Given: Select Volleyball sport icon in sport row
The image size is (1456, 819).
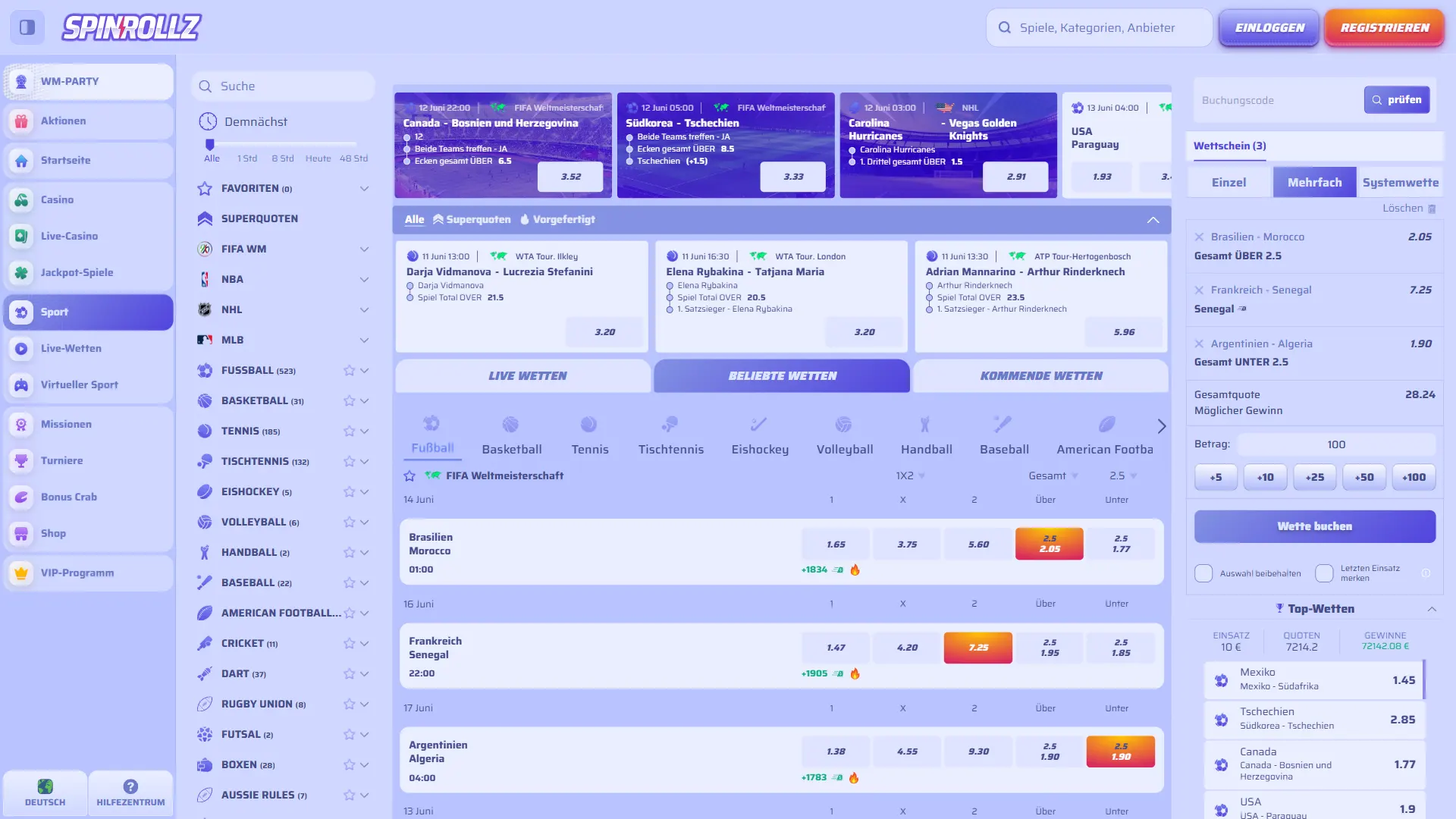Looking at the screenshot, I should (x=843, y=424).
